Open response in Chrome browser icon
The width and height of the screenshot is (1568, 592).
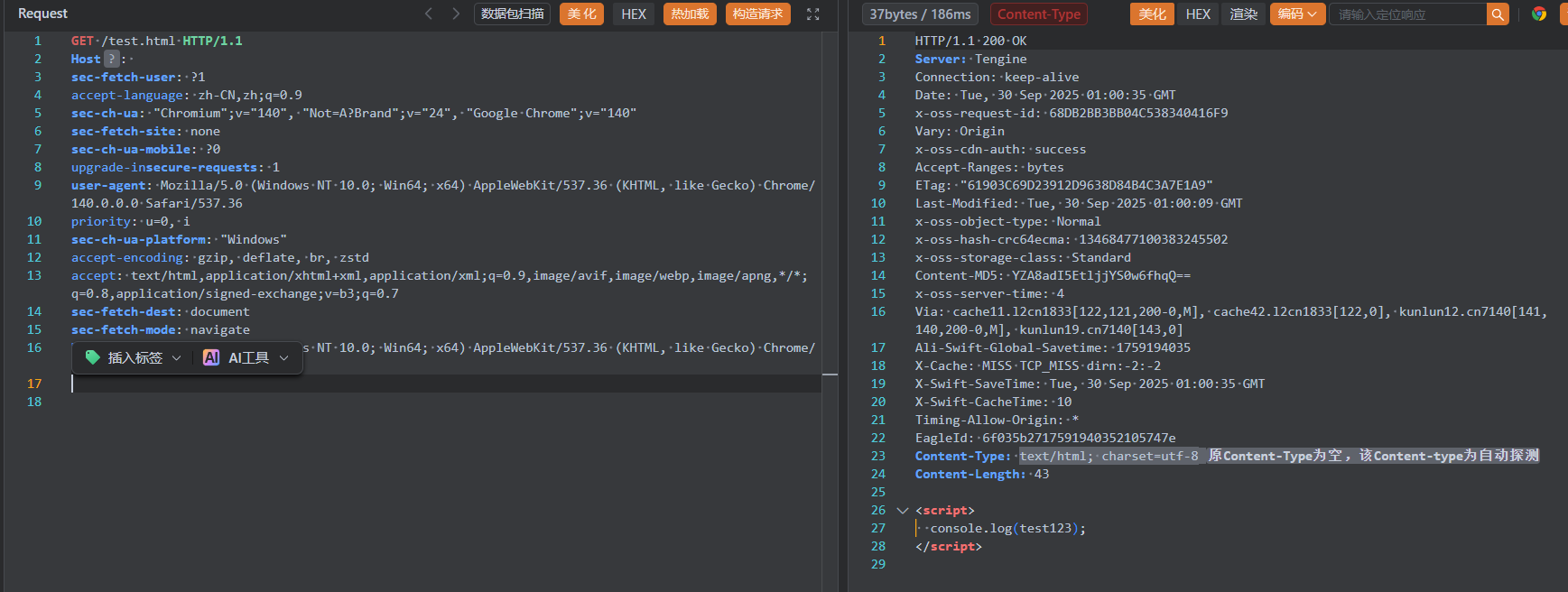1539,14
